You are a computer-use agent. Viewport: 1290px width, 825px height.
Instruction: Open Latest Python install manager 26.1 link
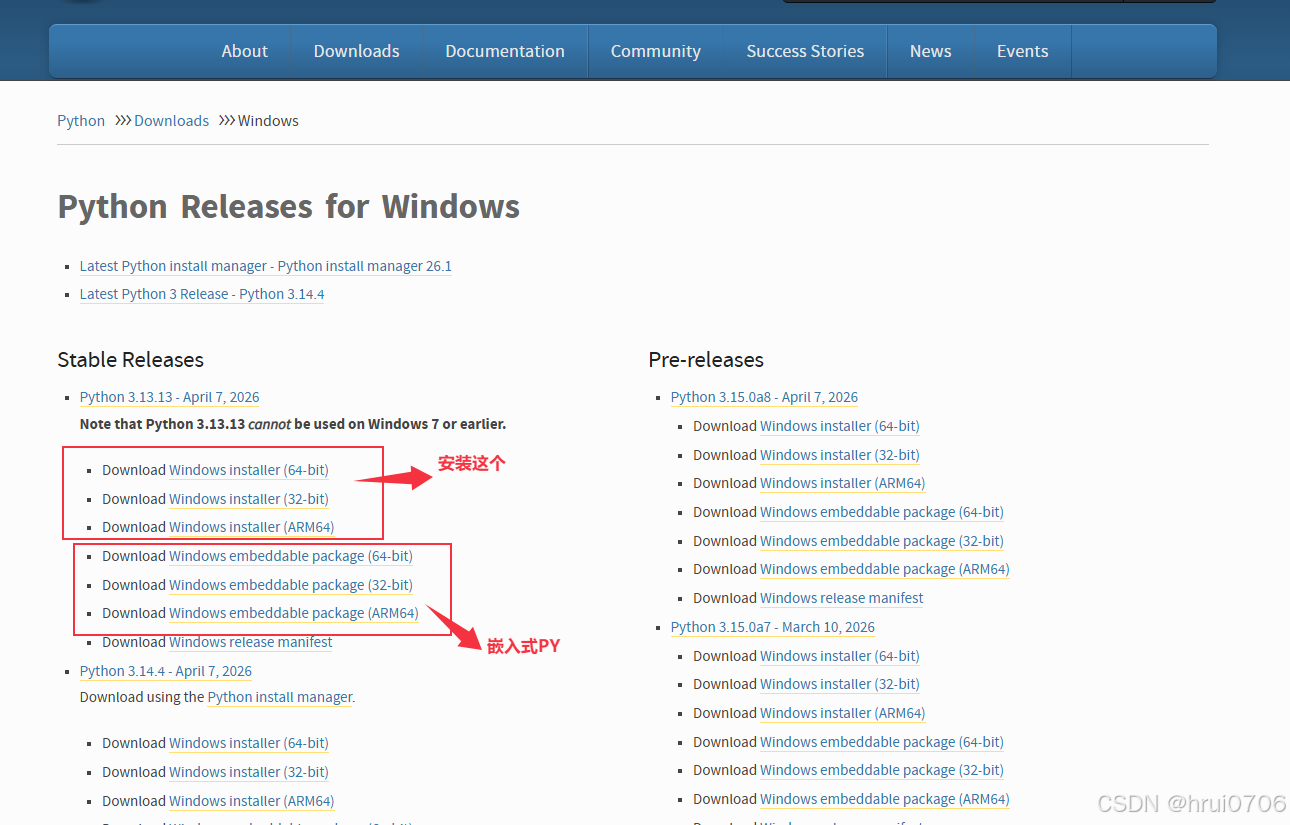coord(266,266)
